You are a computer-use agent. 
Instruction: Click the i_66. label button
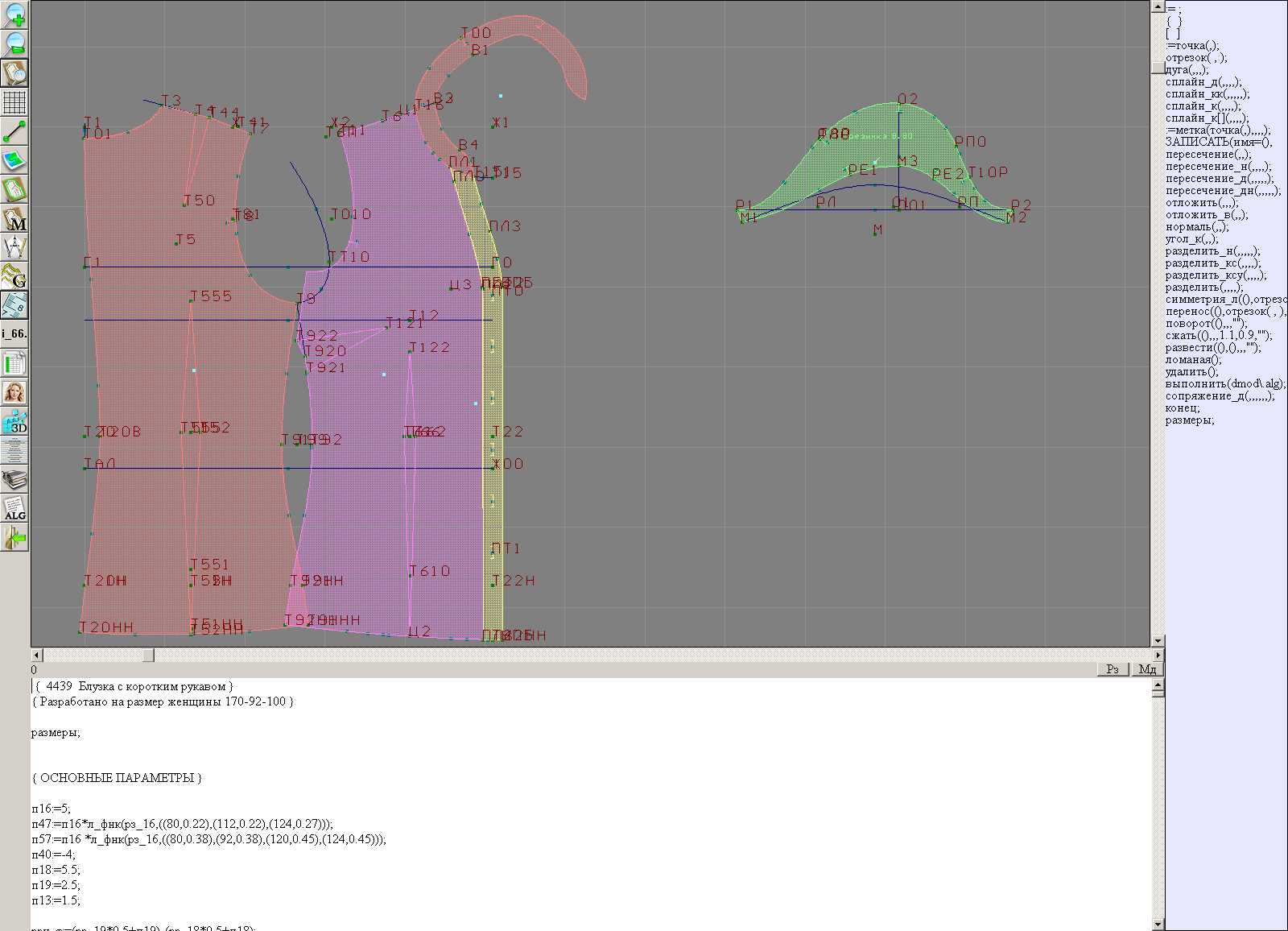coord(14,333)
